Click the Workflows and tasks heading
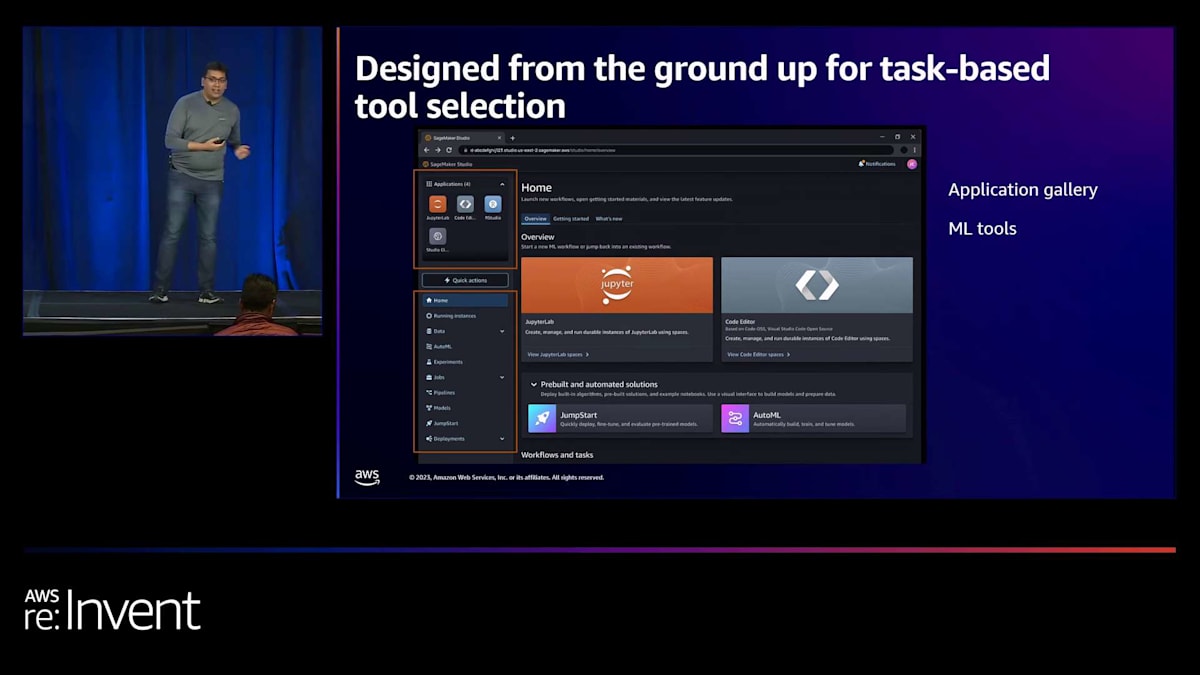Screen dimensions: 1200x675 (557, 455)
